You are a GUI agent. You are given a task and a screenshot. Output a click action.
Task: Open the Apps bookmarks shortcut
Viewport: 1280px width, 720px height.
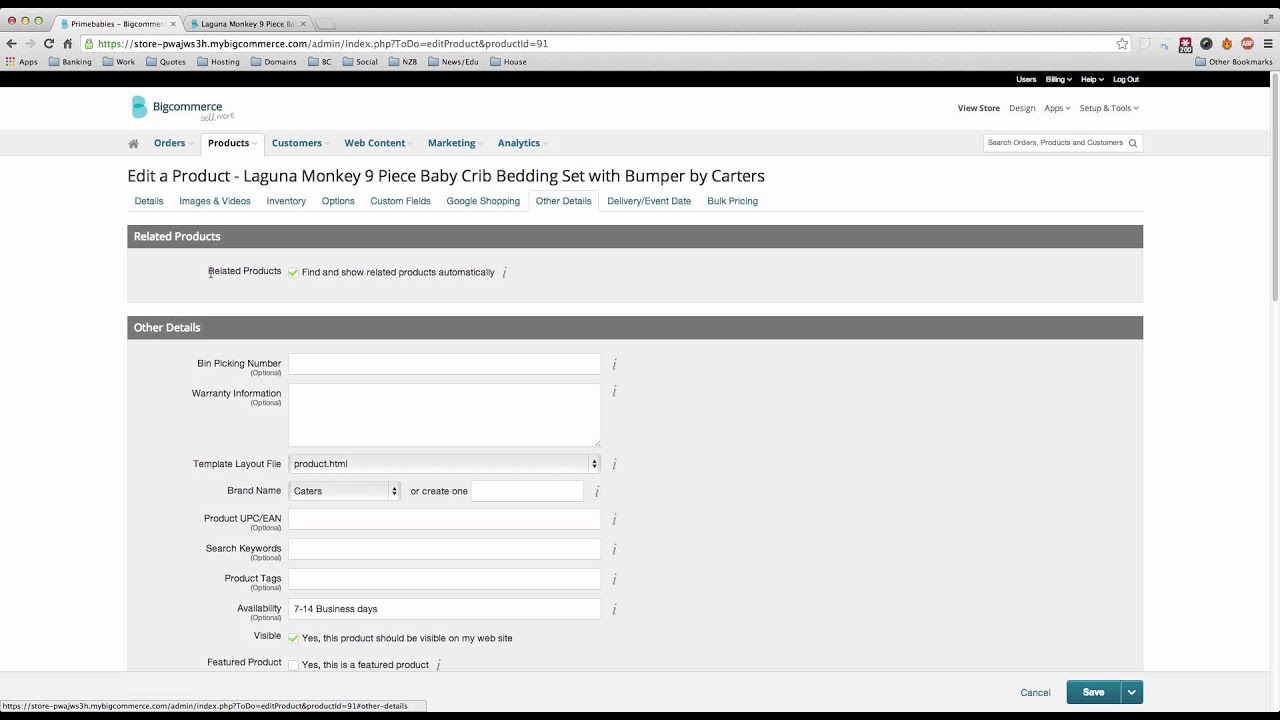21,62
